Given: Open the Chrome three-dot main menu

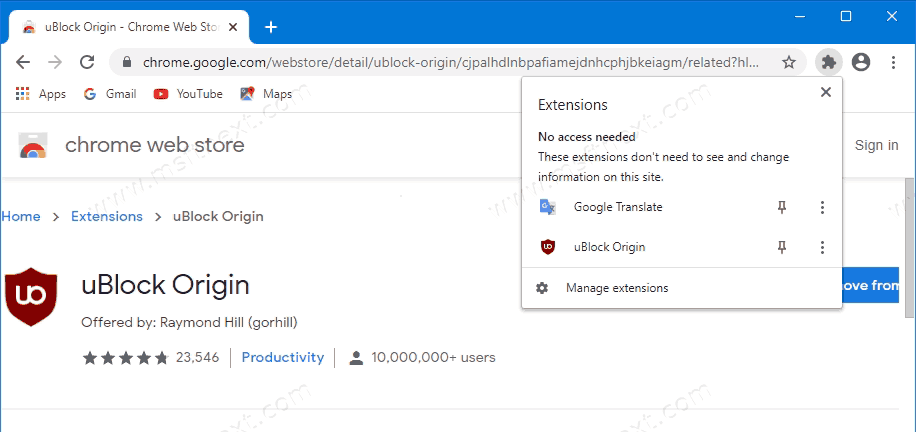Looking at the screenshot, I should [894, 62].
